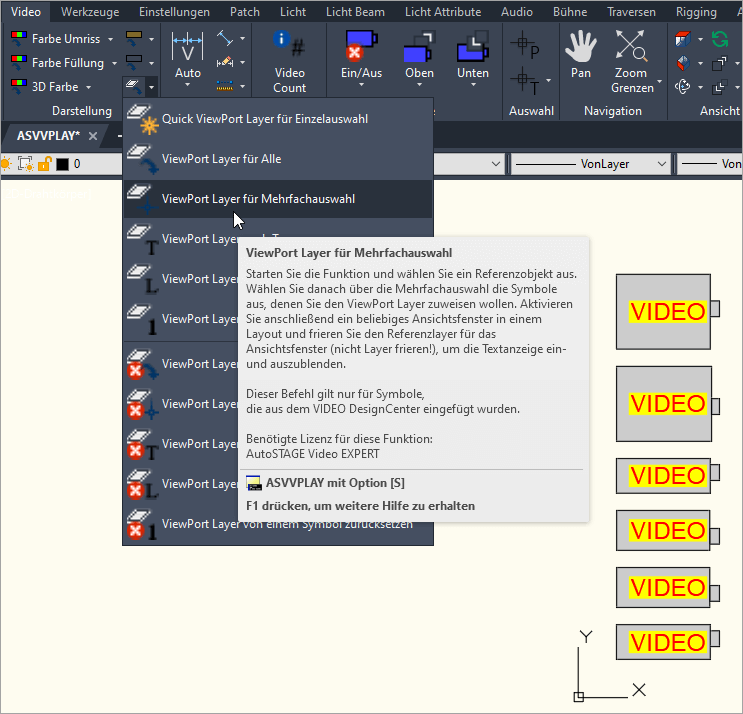Click the Auto dimension tool icon
This screenshot has width=743, height=714.
point(187,50)
